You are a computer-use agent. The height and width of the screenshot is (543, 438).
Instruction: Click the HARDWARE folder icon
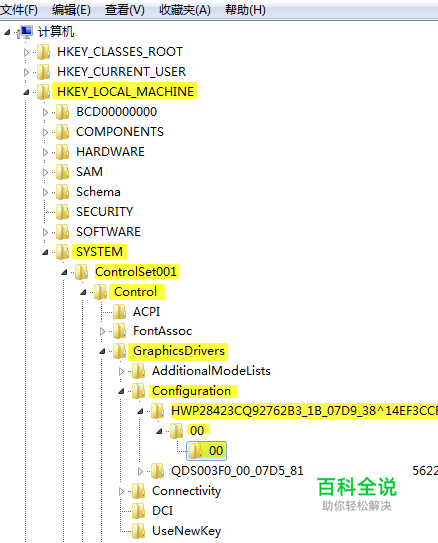[63, 152]
